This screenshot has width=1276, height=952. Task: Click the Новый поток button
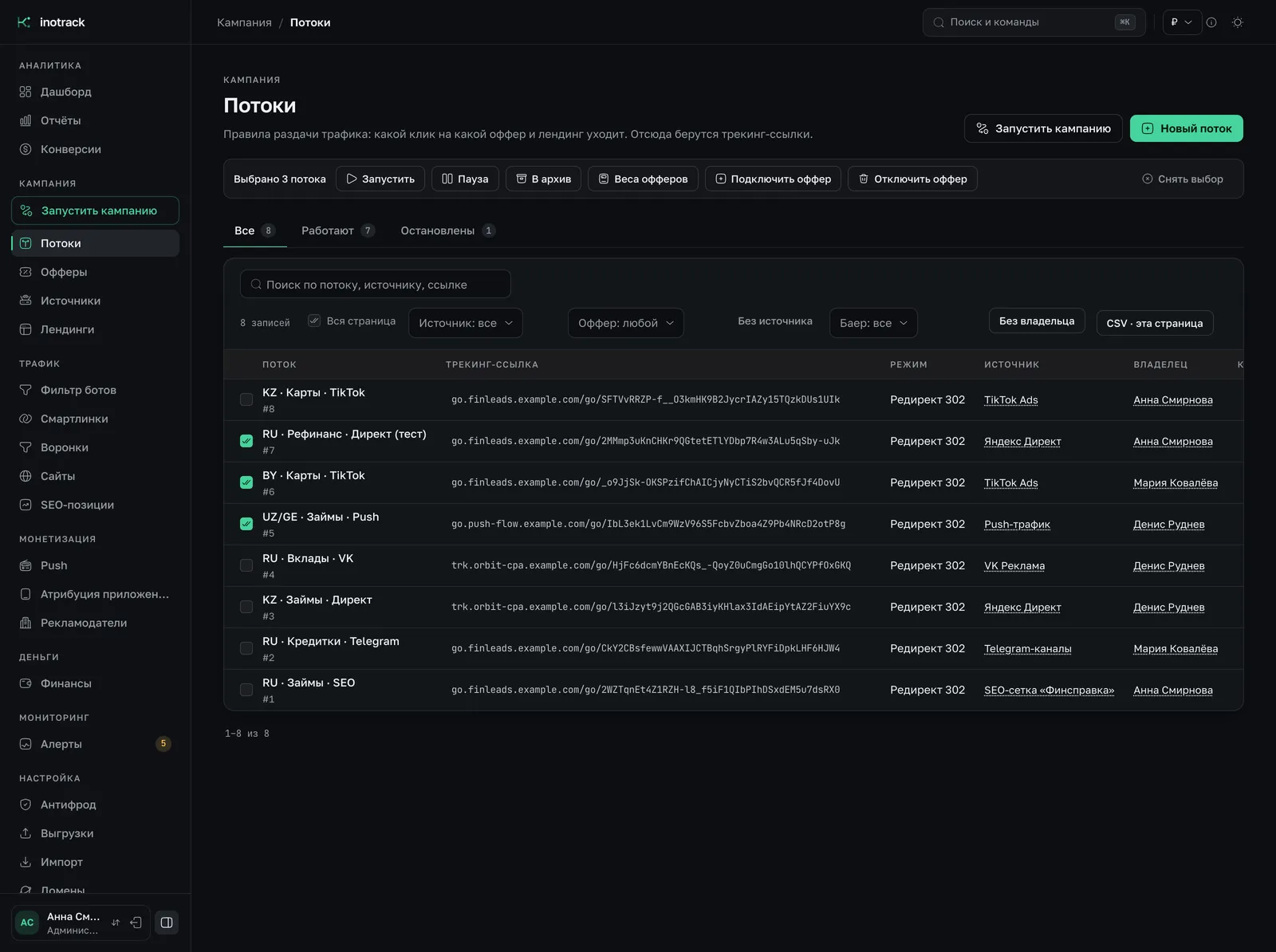point(1187,128)
